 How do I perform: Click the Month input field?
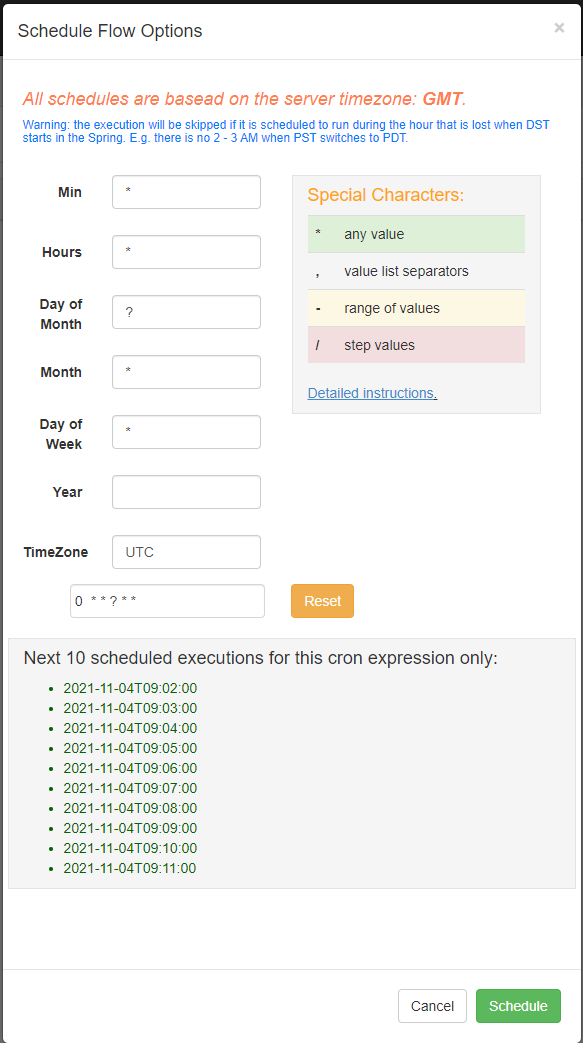186,372
